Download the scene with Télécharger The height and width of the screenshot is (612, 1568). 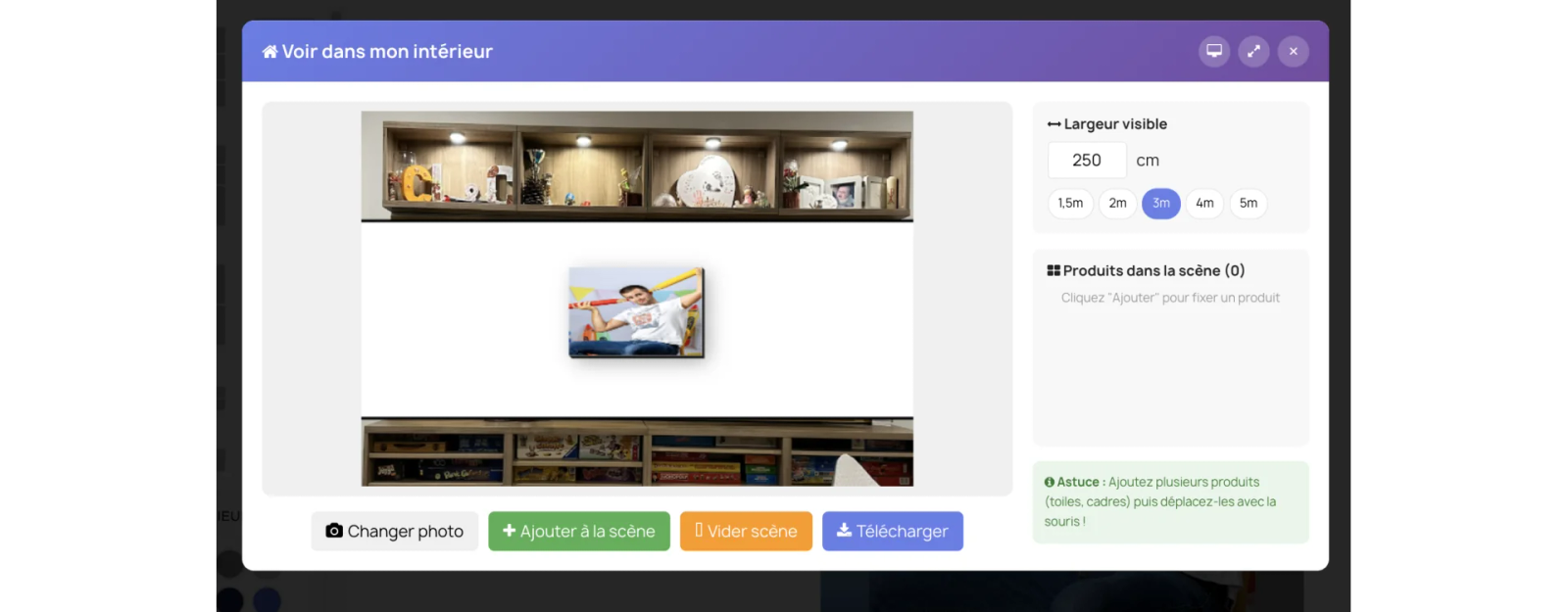[892, 531]
